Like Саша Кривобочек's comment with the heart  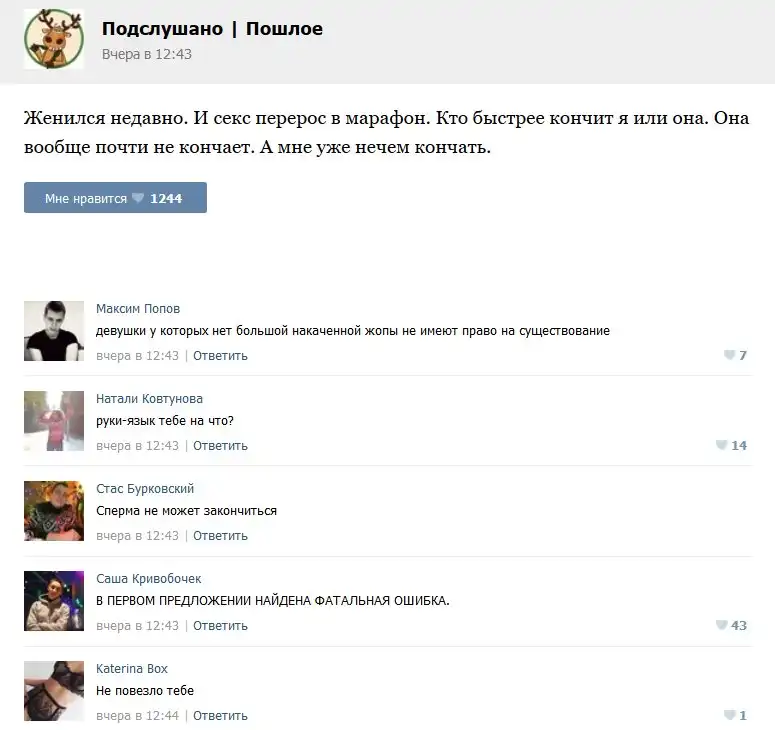[722, 625]
